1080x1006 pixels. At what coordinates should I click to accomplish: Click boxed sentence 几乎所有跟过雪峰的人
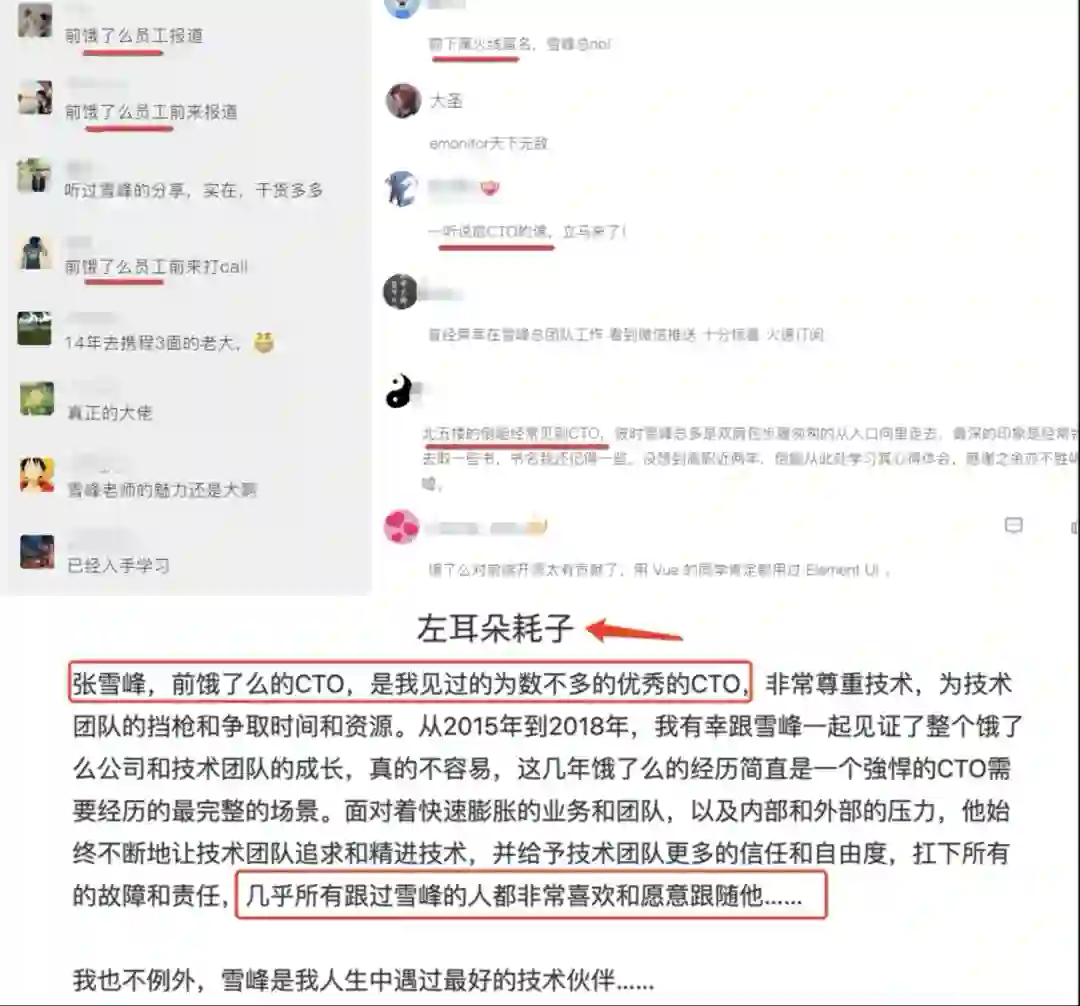pos(530,894)
